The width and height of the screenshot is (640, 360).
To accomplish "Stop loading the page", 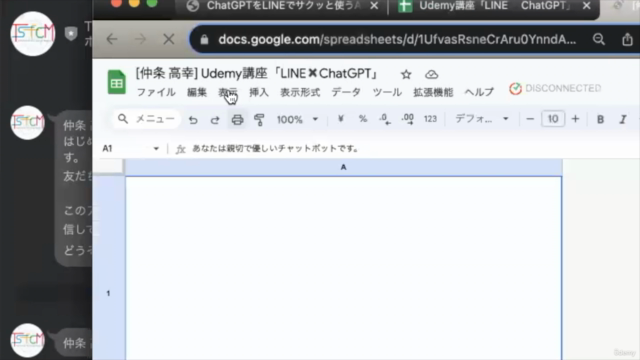I will pos(169,39).
